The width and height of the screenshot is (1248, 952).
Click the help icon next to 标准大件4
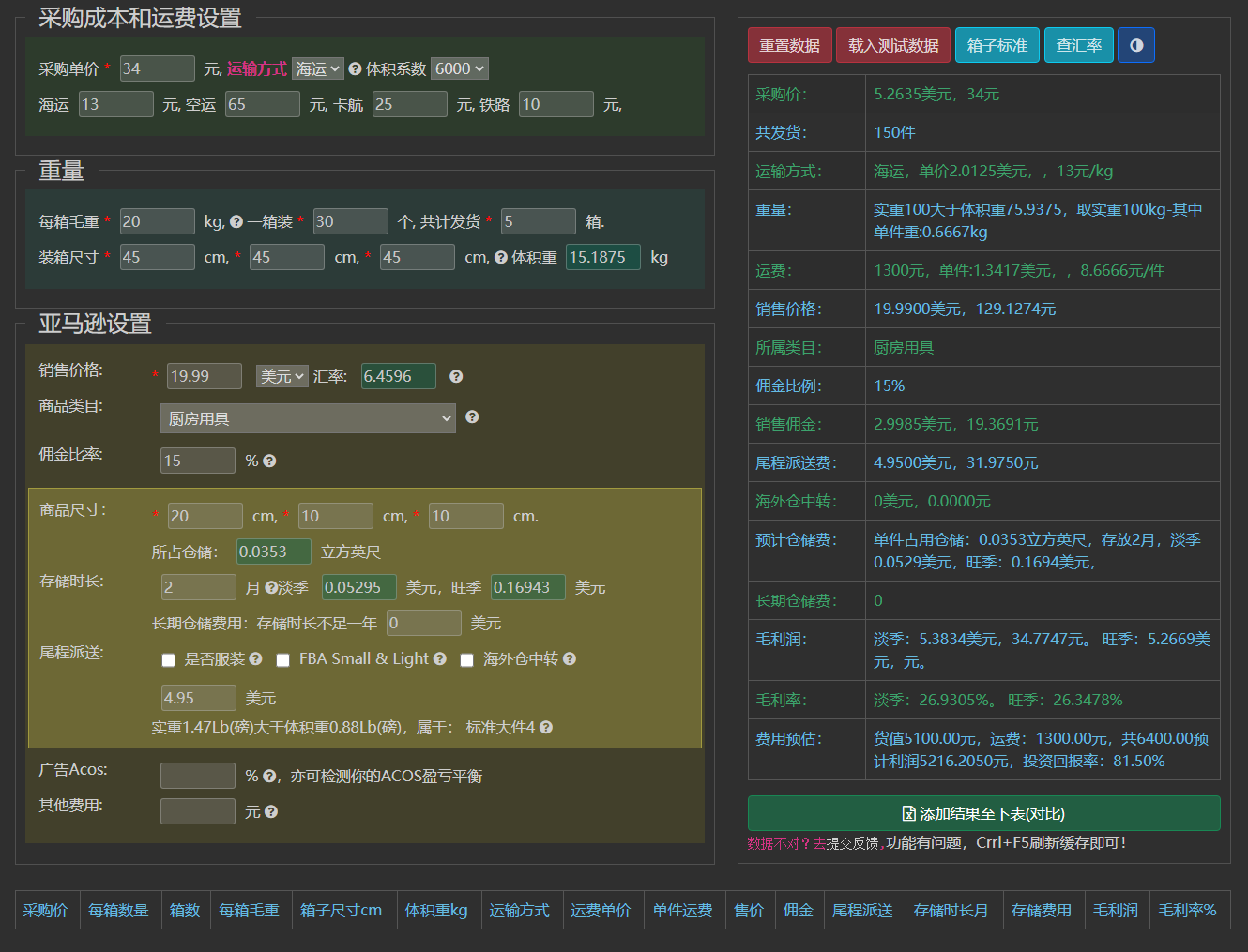(x=545, y=727)
